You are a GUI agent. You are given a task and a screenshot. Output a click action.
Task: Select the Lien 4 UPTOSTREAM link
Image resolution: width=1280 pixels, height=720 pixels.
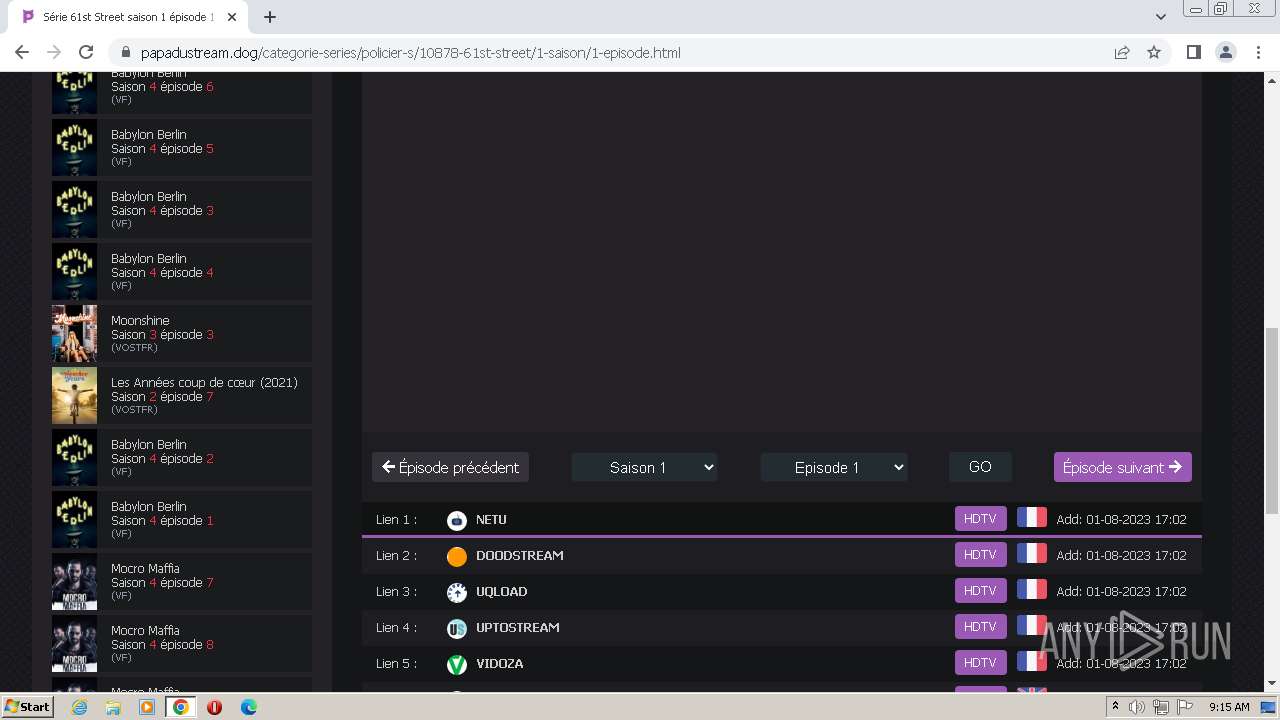tap(782, 627)
